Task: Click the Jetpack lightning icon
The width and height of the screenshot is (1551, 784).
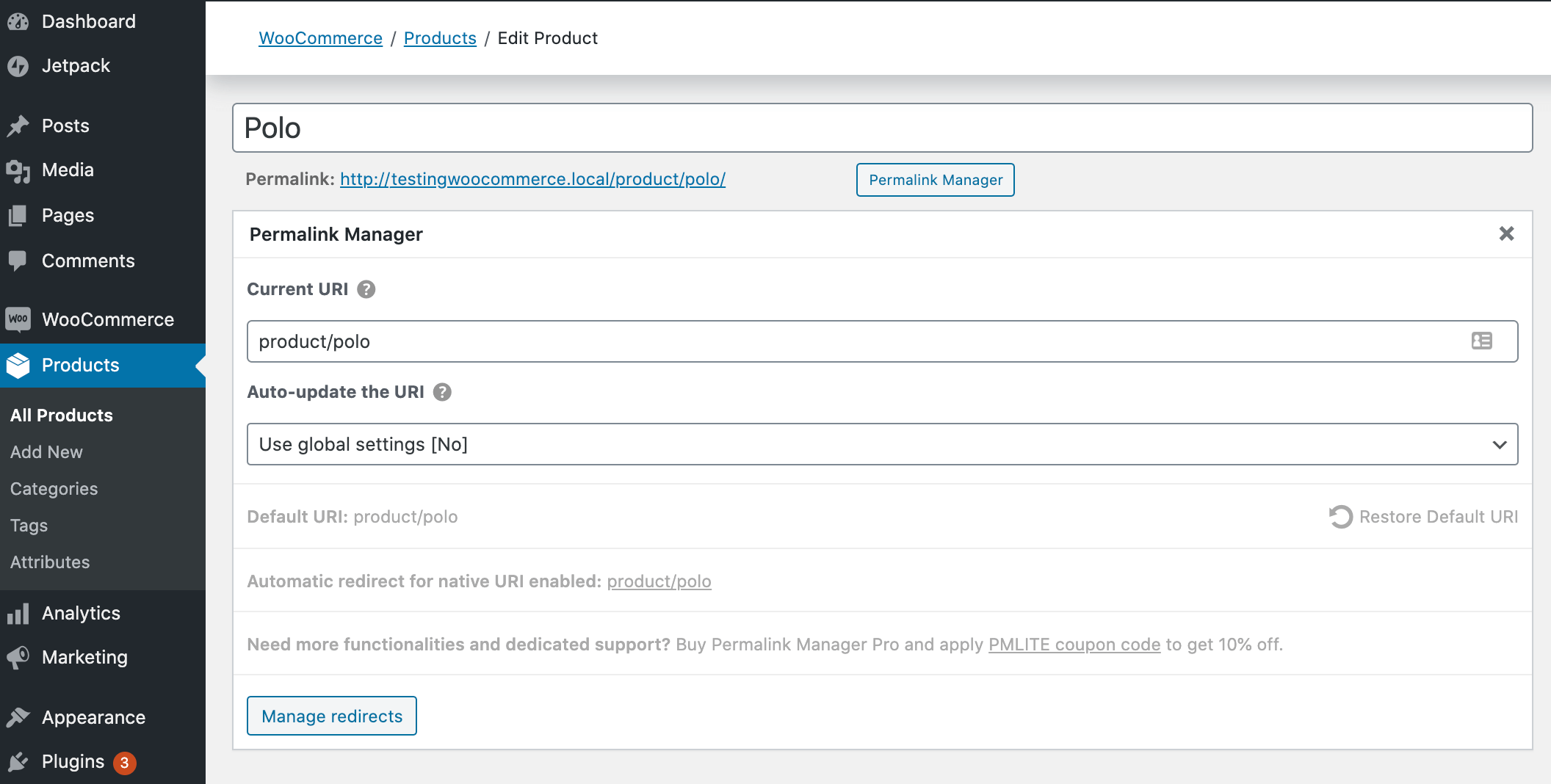Action: pyautogui.click(x=18, y=66)
